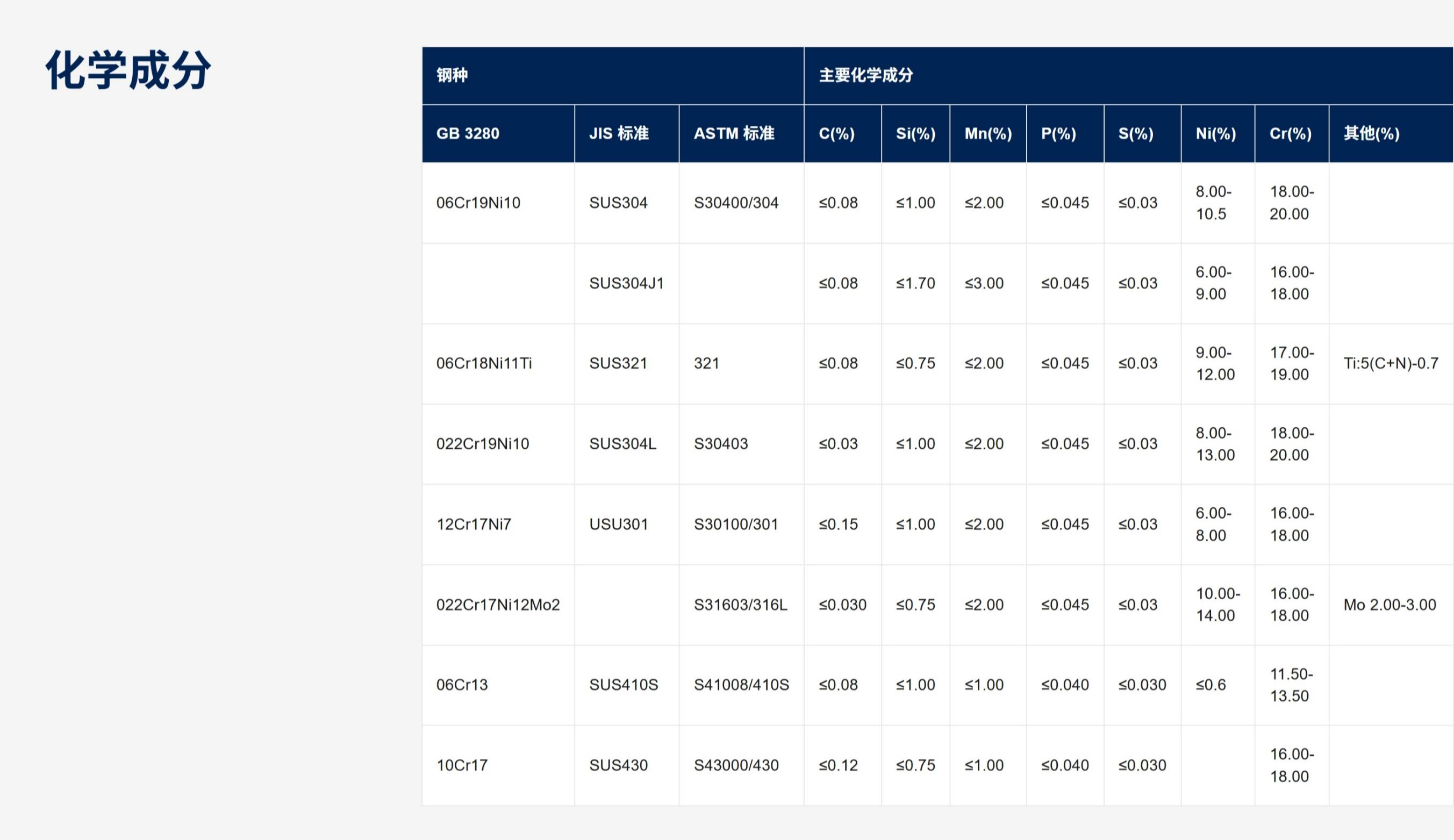
Task: Click the Ti:5(C+N)-0.7 cell
Action: tap(1391, 363)
